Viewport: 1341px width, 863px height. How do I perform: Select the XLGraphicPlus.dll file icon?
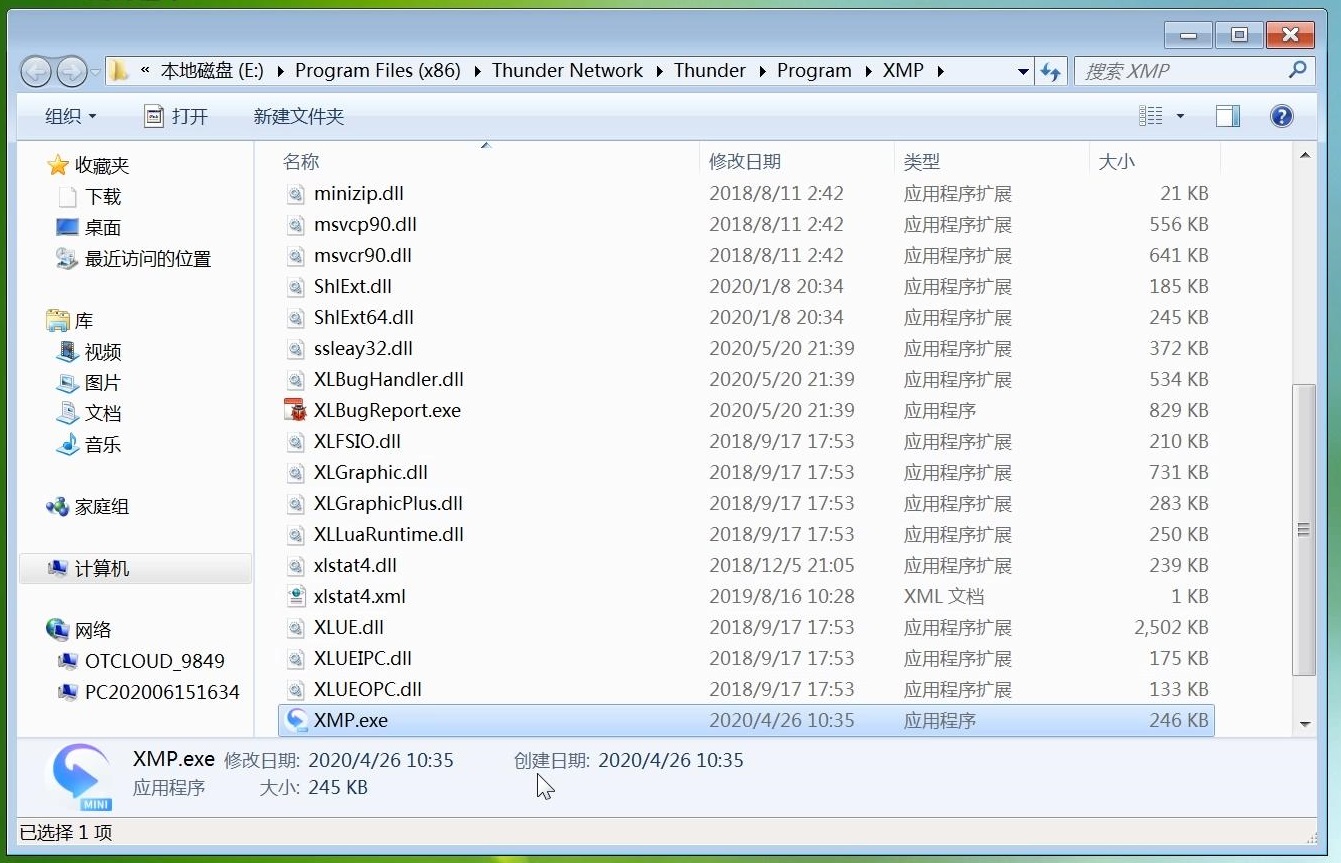pos(296,504)
